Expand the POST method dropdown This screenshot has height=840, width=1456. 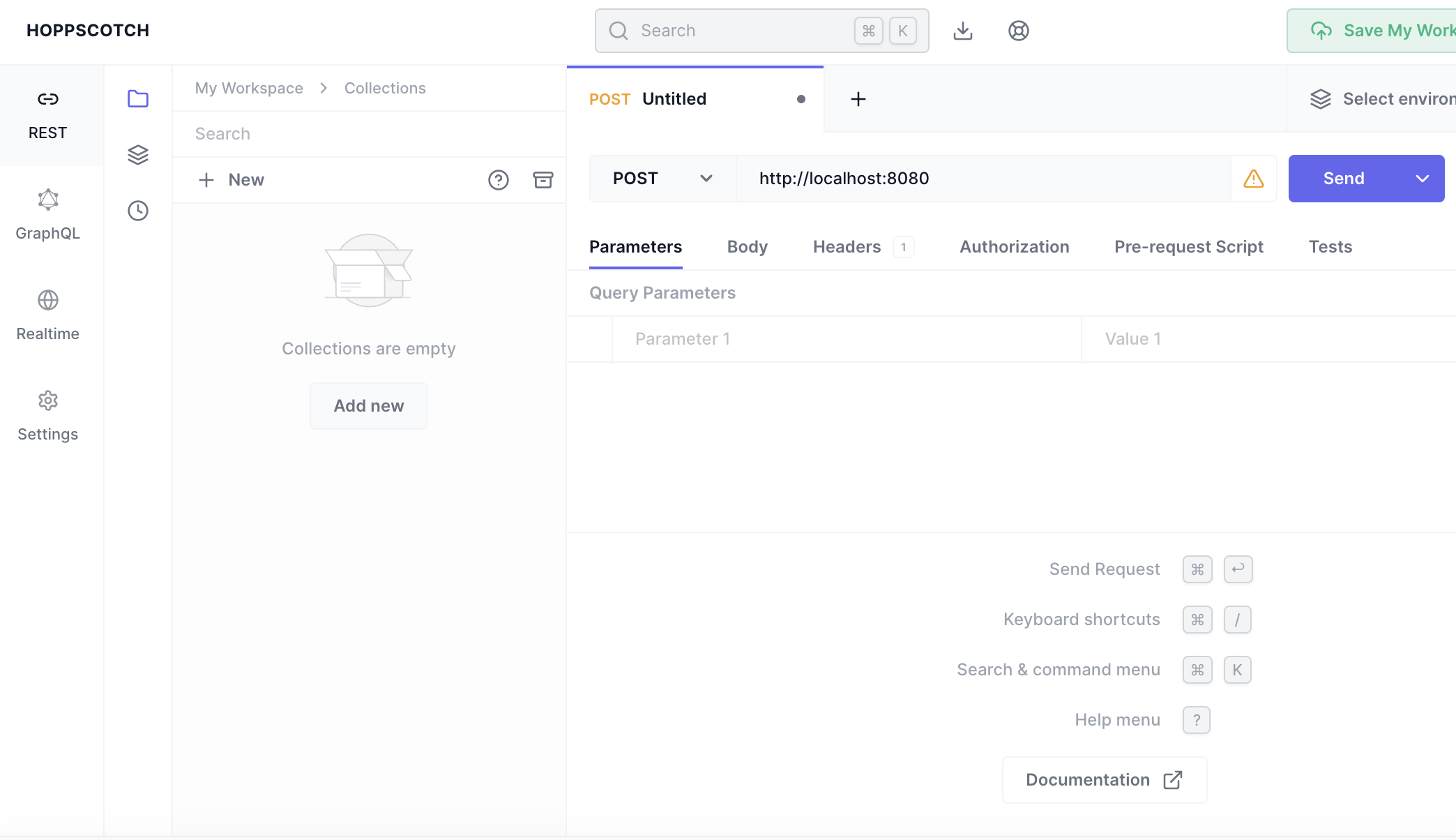pyautogui.click(x=662, y=179)
